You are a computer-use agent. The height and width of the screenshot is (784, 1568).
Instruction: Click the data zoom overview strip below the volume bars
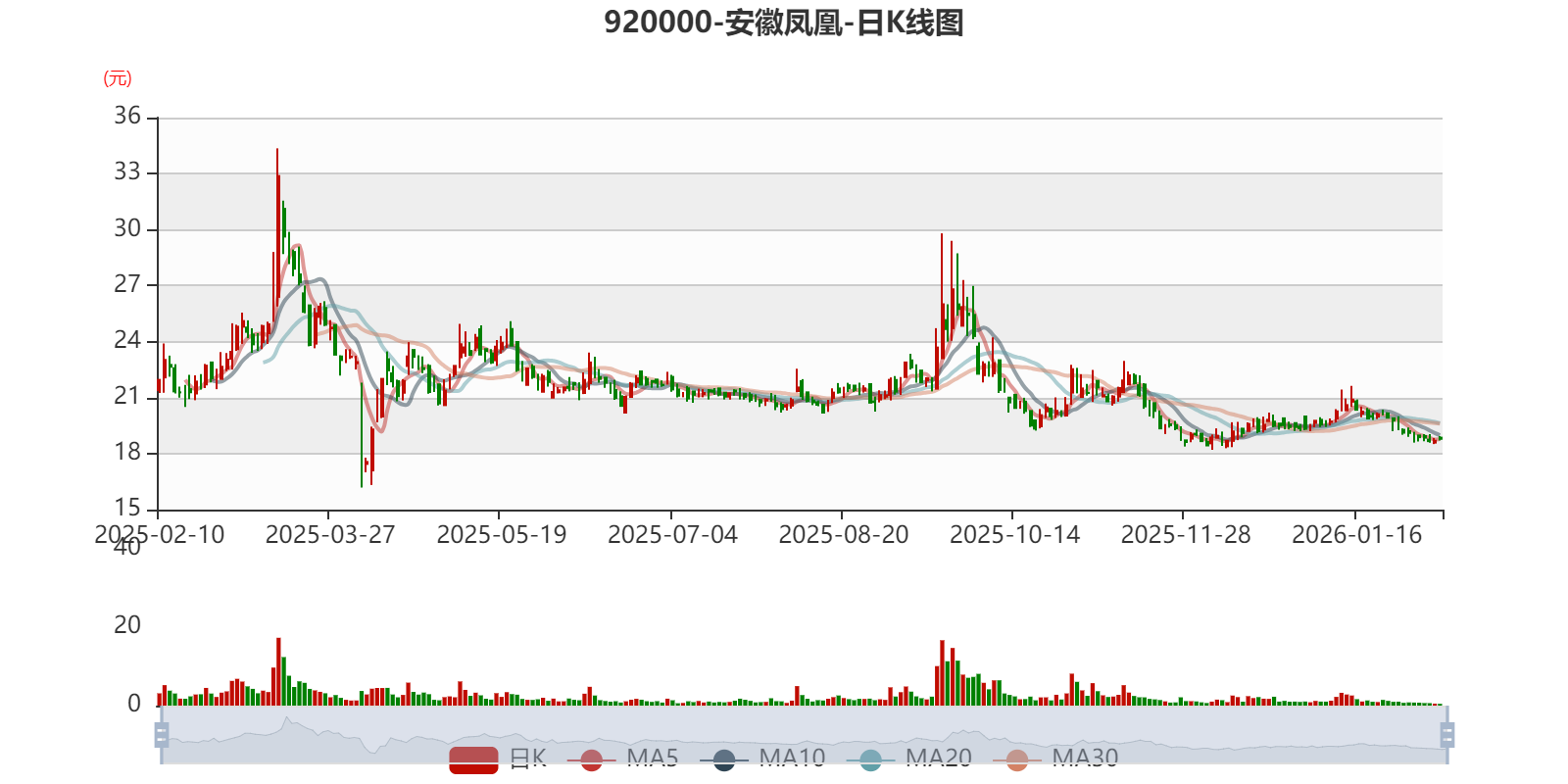pyautogui.click(x=804, y=734)
